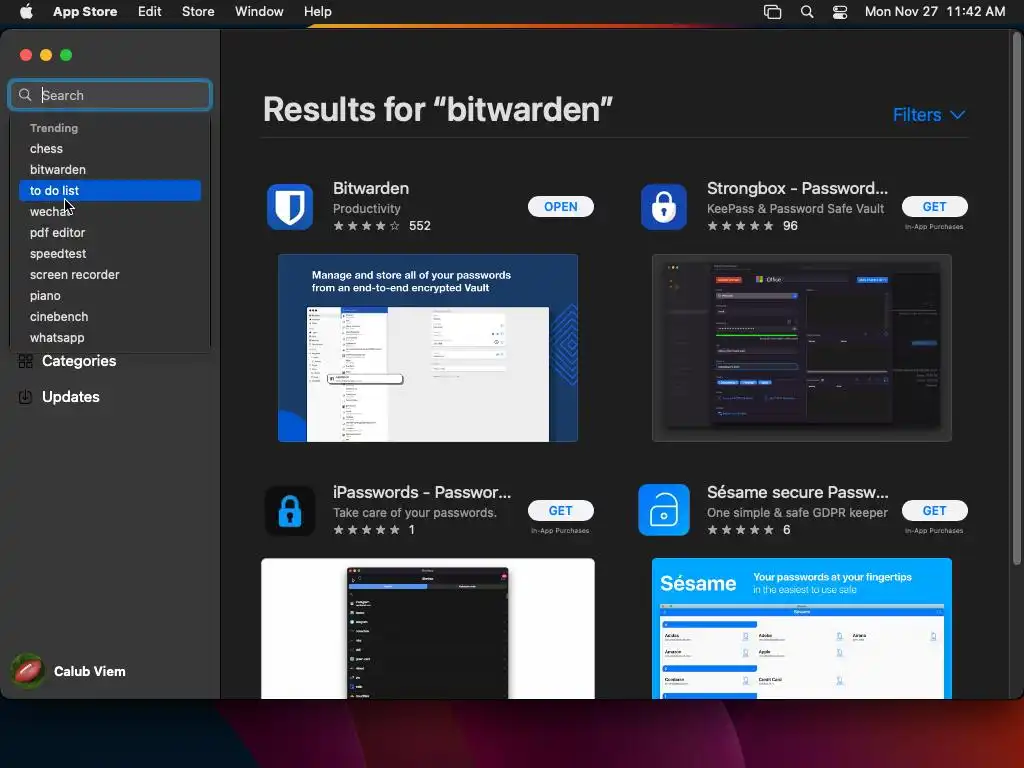The image size is (1024, 768).
Task: Click the results vertical scrollbar
Action: tap(1016, 297)
